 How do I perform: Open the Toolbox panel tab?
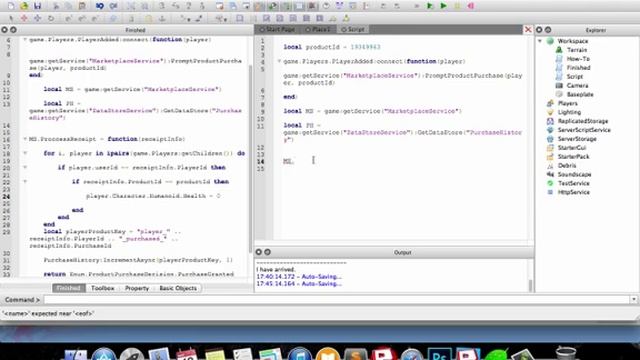(x=102, y=288)
